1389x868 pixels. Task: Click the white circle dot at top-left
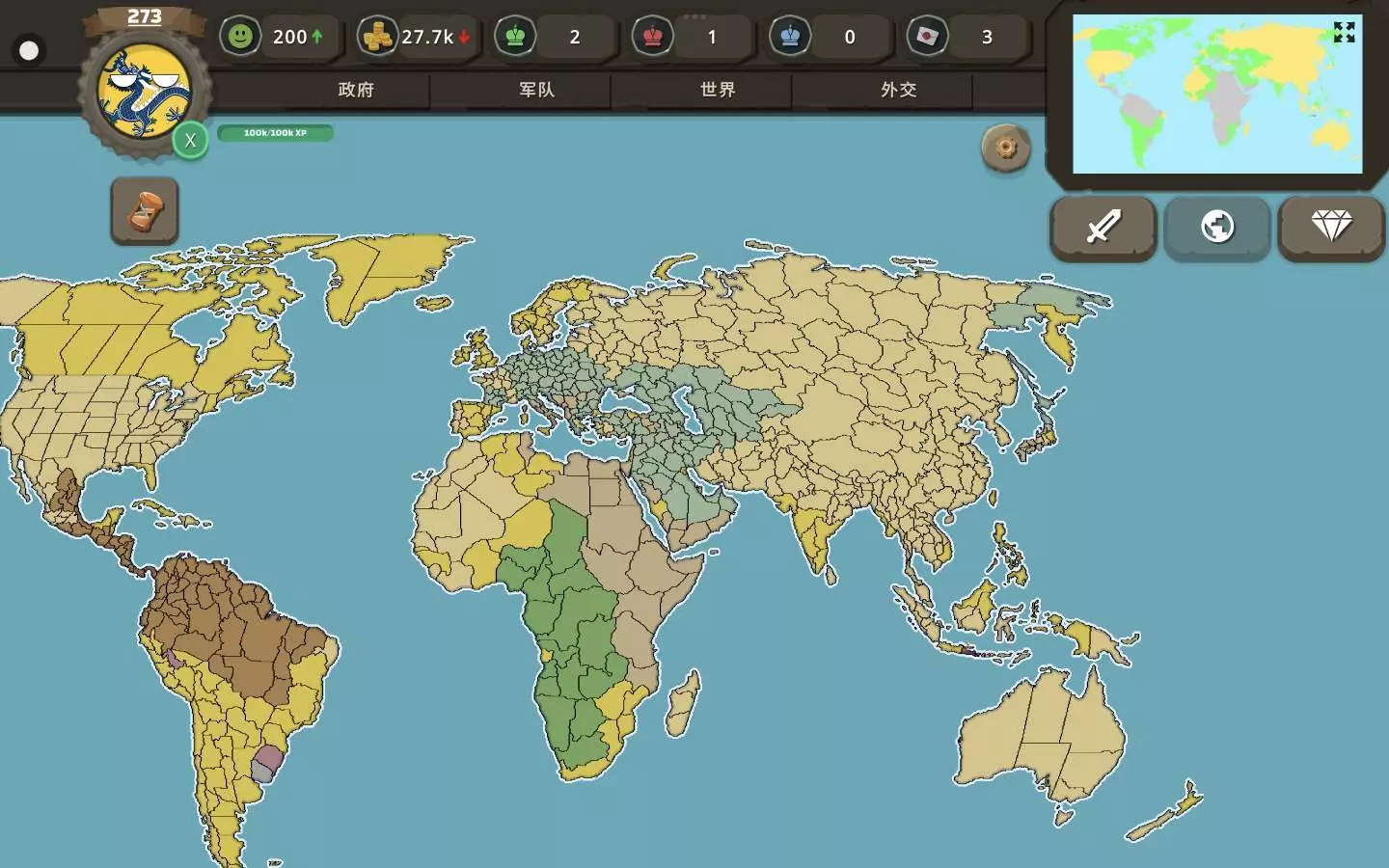coord(29,50)
